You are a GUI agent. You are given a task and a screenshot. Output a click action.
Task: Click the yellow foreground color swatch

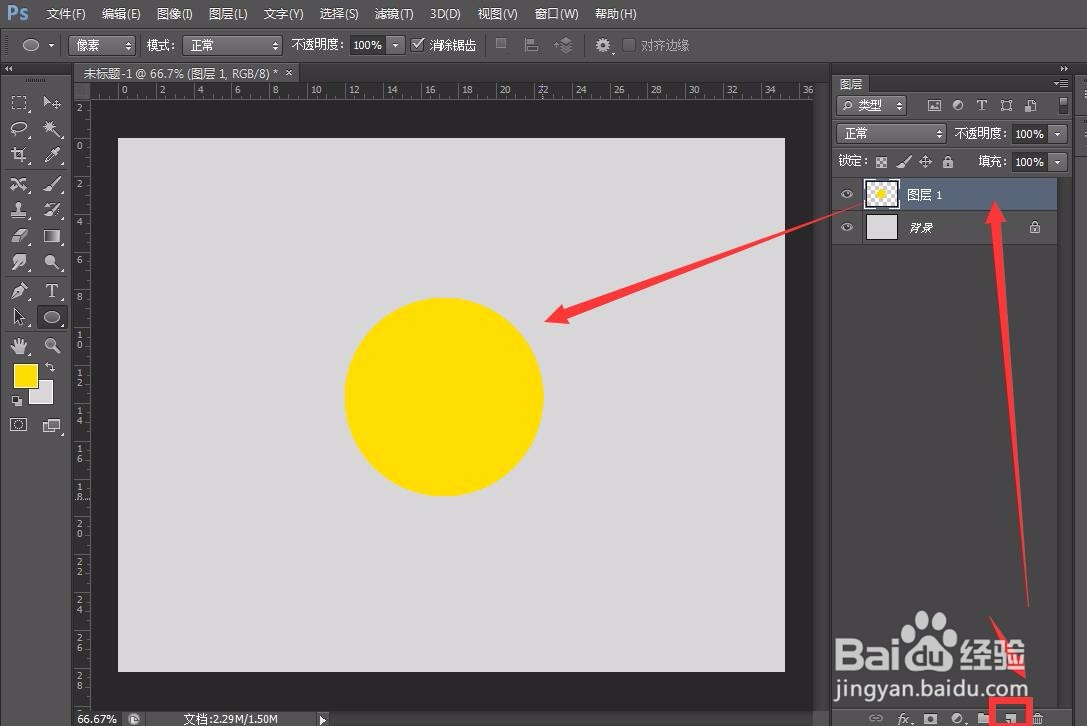(25, 377)
